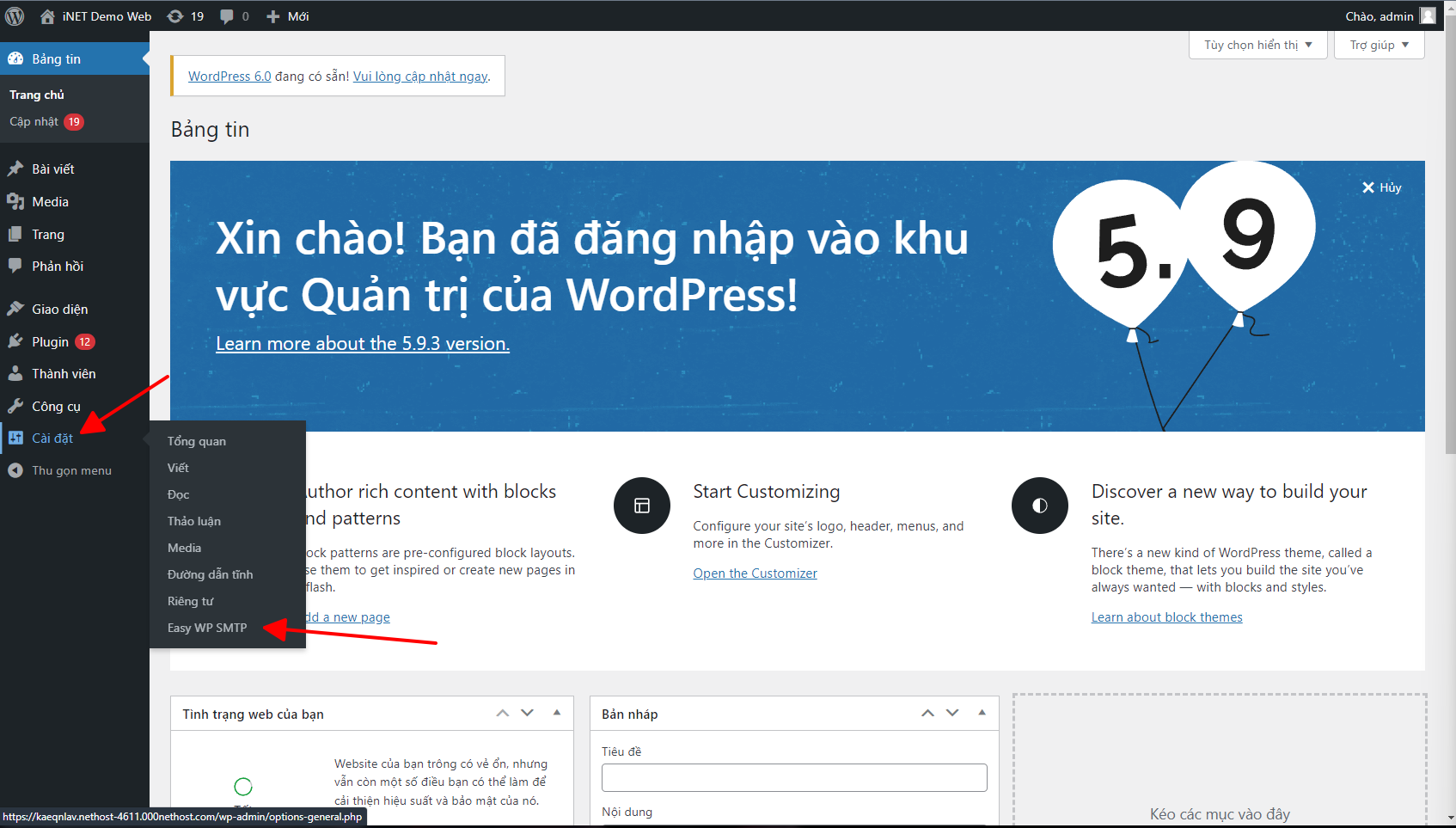Click the Kéo các mục vào đây dropzone
The height and width of the screenshot is (828, 1456).
pyautogui.click(x=1220, y=760)
